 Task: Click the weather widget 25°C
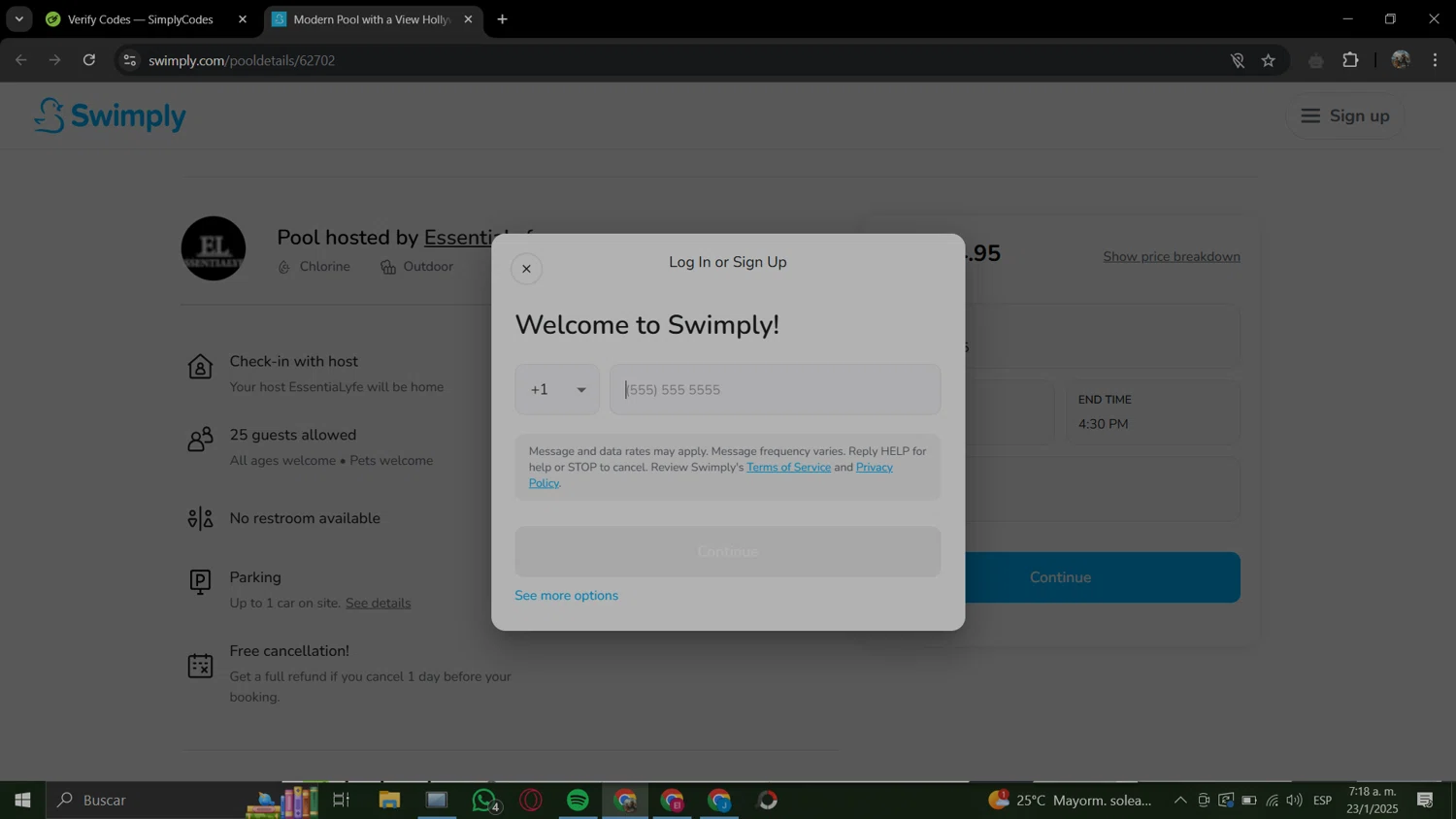tap(1070, 800)
